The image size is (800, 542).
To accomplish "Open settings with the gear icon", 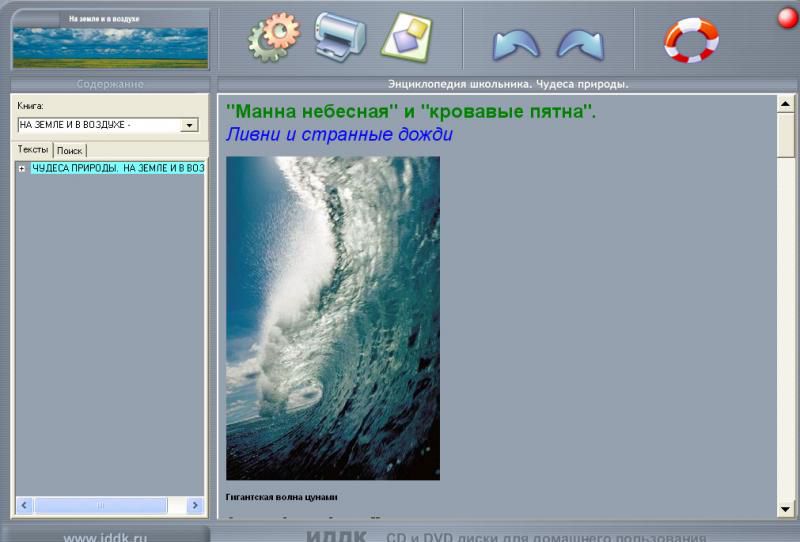I will [x=274, y=37].
